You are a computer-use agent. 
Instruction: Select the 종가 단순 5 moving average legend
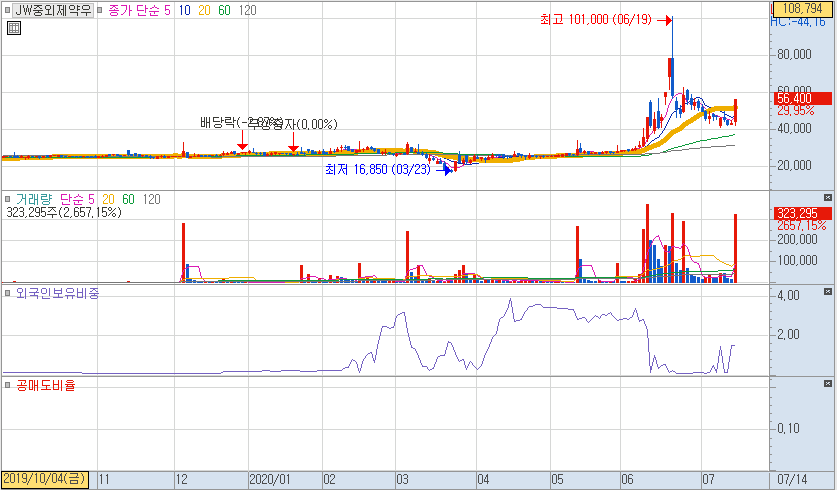[139, 10]
